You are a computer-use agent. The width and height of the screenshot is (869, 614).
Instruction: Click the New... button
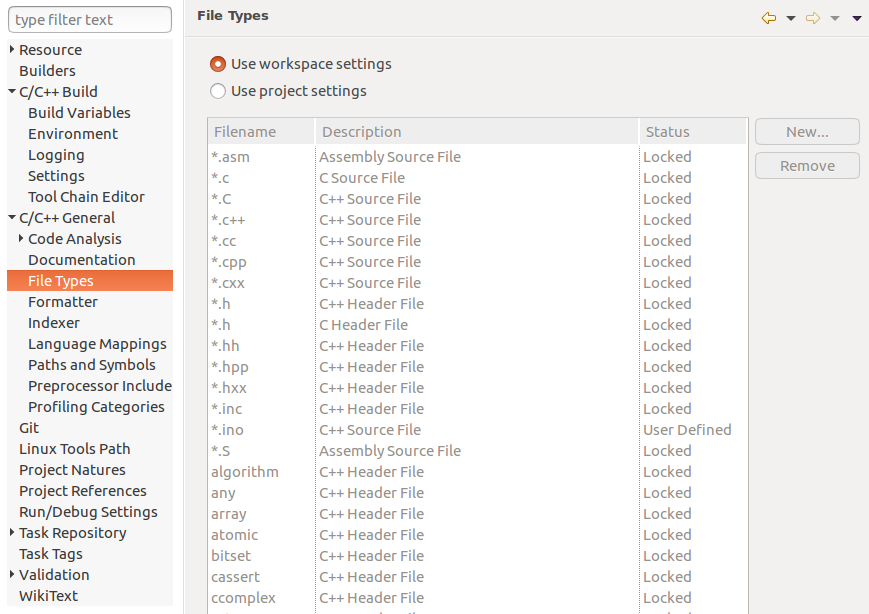pos(807,132)
